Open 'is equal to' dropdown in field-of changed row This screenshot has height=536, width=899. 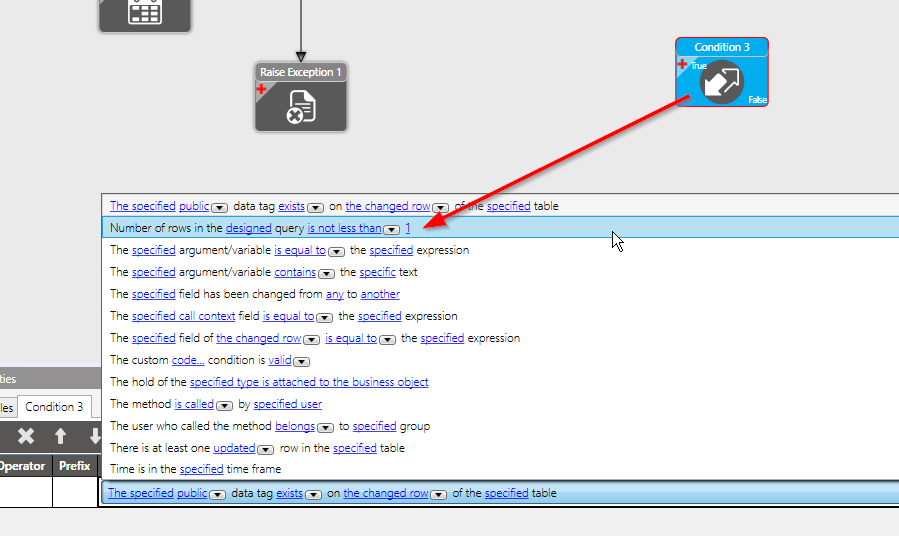388,339
